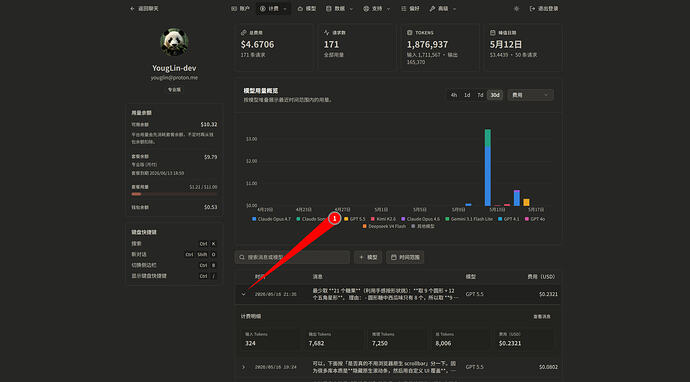Toggle Deepseek V4 Flash legend swatch
Screen dimensions: 690x382
click(364, 226)
